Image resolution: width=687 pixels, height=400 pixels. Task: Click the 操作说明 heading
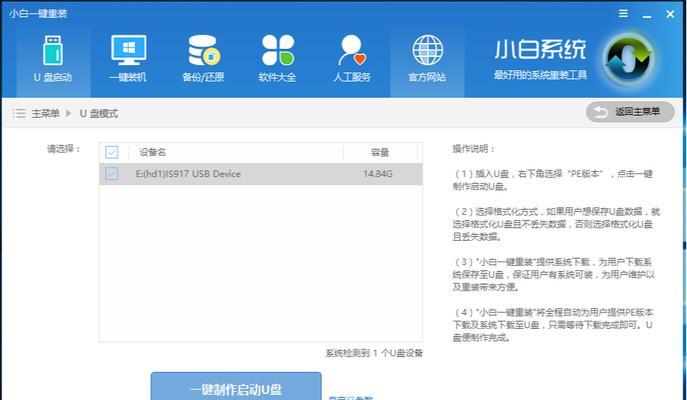click(x=474, y=149)
